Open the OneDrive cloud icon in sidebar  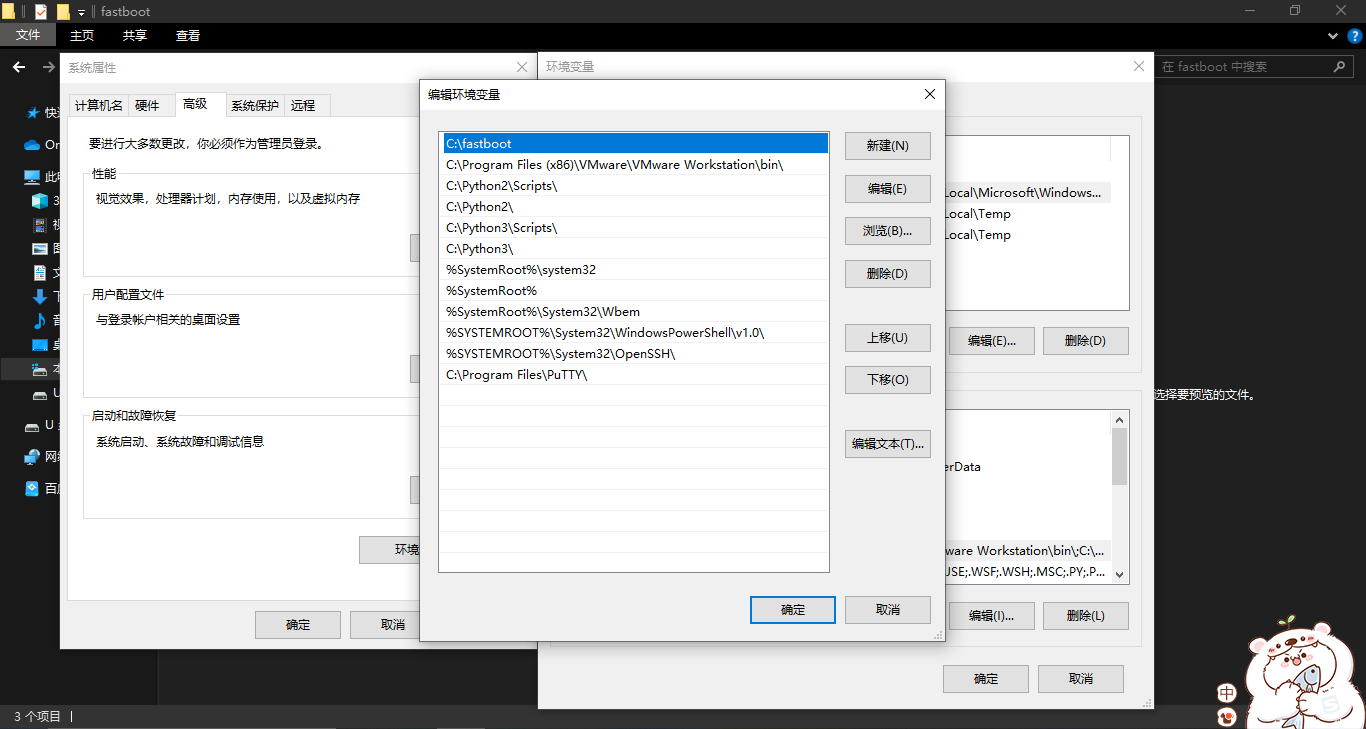tap(32, 145)
